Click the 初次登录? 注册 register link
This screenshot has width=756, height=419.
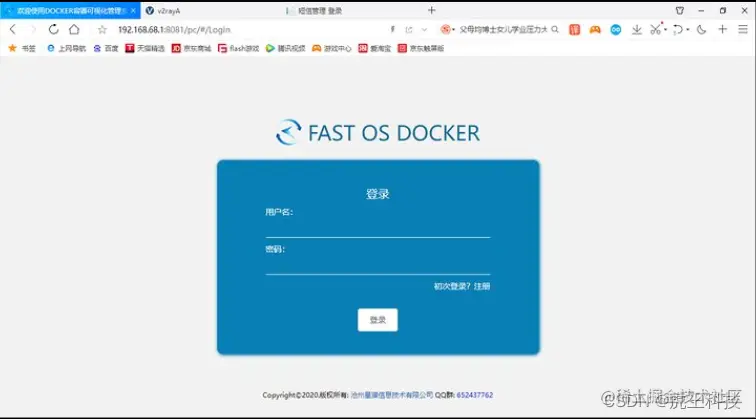click(x=461, y=286)
